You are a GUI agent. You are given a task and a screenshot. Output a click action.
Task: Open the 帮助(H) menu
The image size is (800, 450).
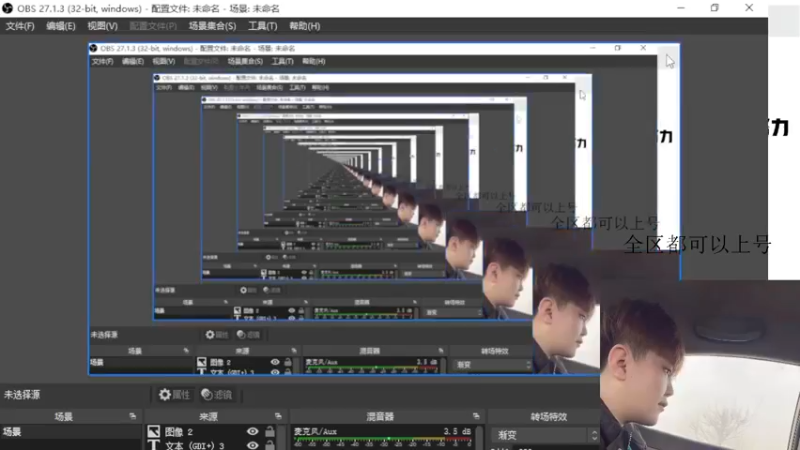tap(305, 26)
